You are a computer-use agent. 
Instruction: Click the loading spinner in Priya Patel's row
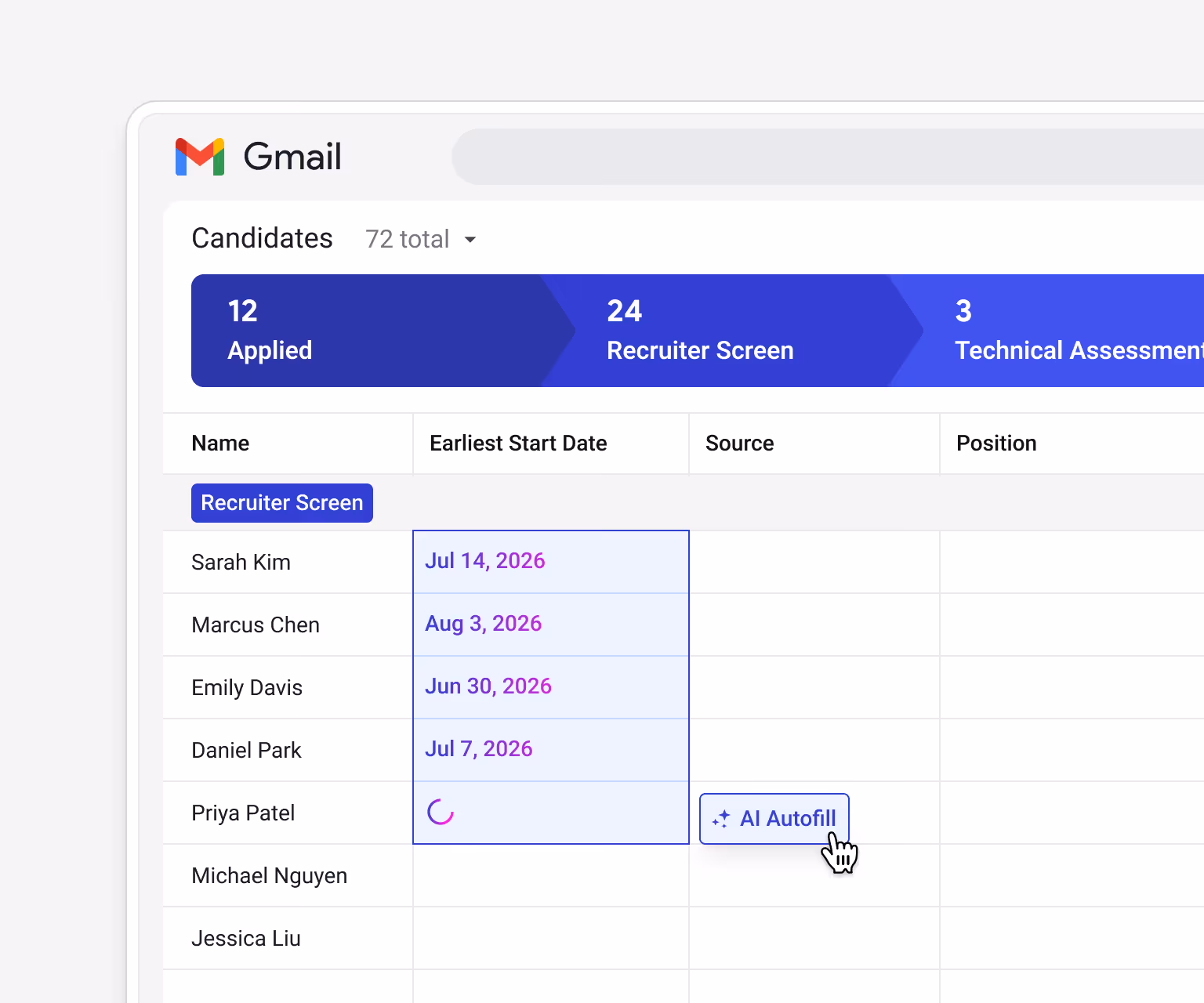441,813
